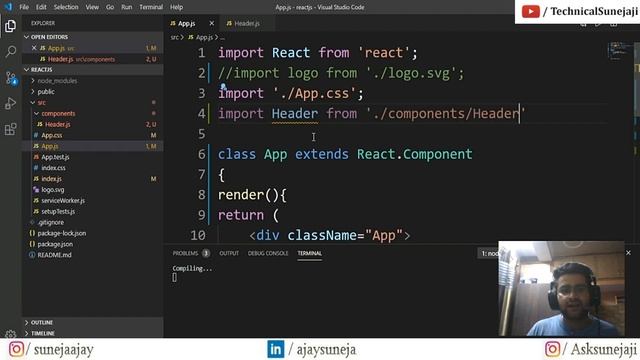Open App.test.js file
The height and width of the screenshot is (360, 640).
tap(93, 157)
